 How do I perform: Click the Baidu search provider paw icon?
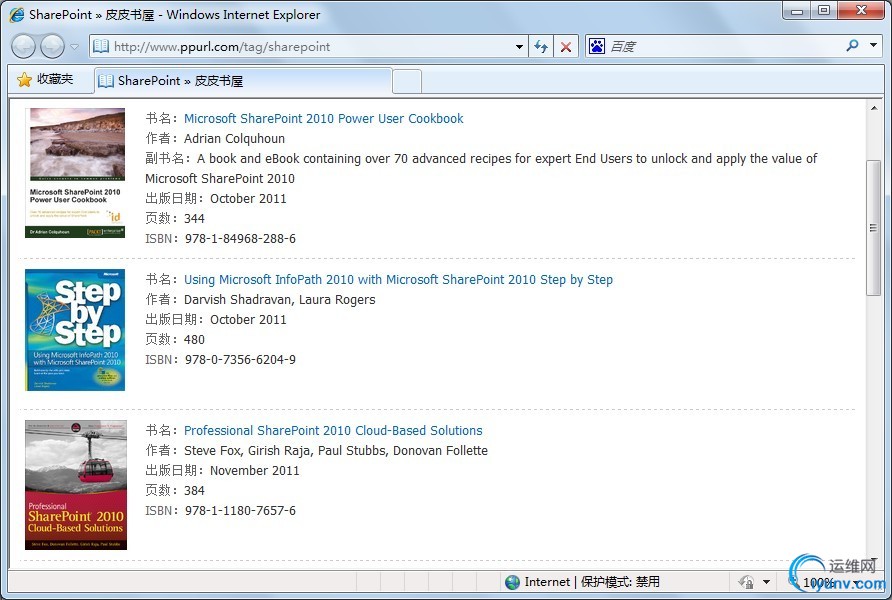pos(597,46)
